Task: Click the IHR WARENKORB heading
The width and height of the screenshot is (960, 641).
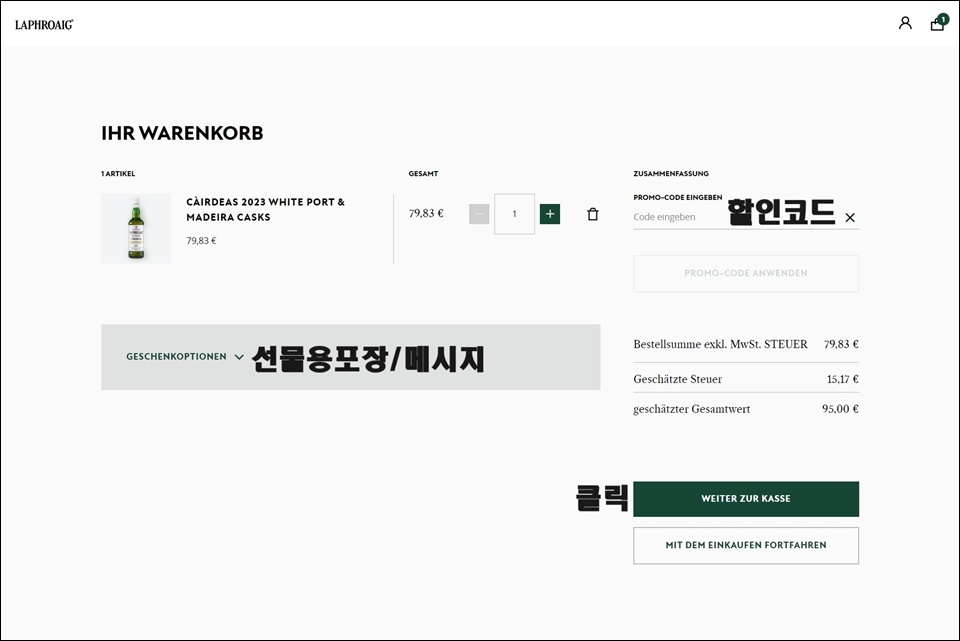Action: point(182,133)
